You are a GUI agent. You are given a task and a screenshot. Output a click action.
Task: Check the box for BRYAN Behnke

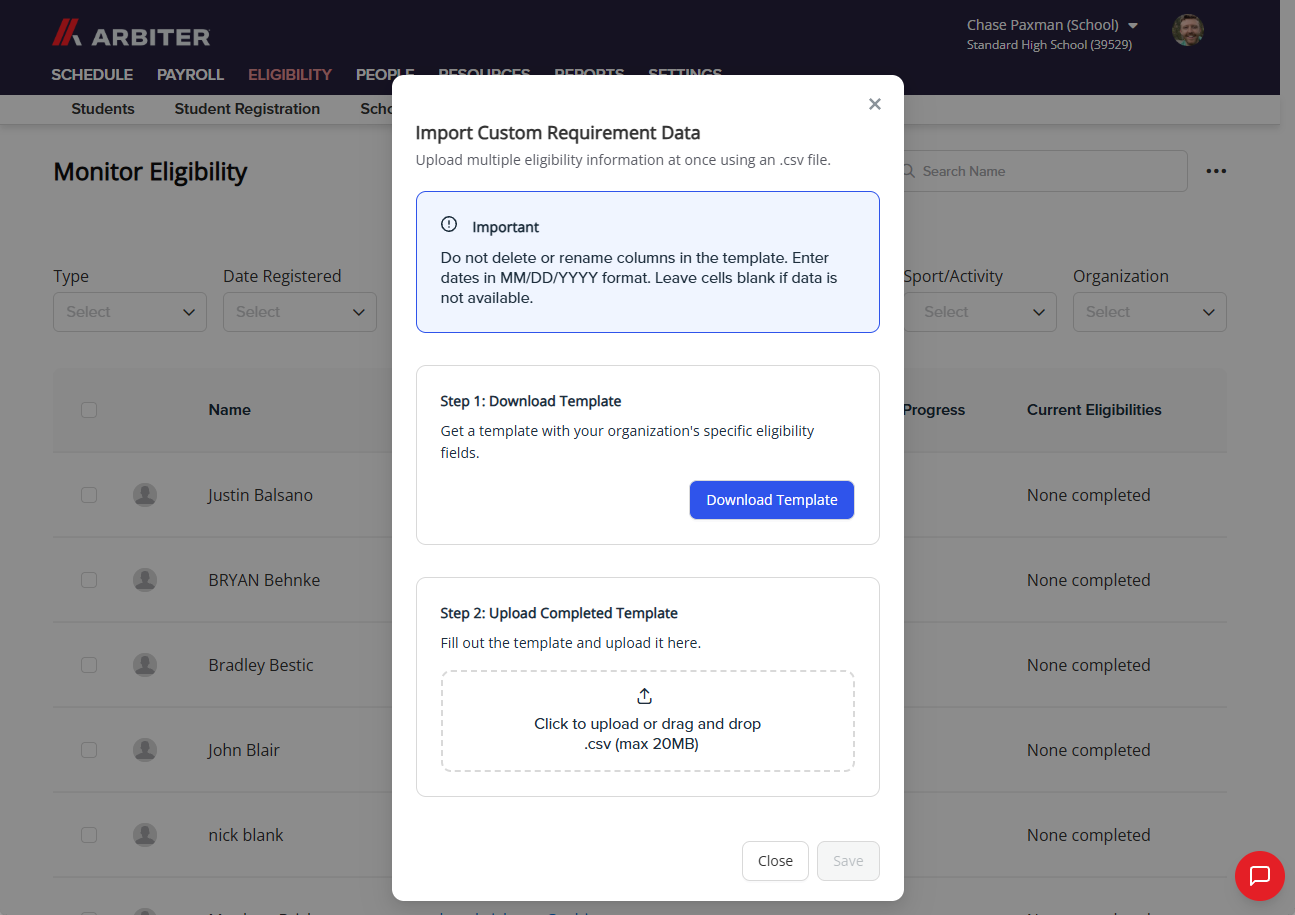tap(89, 580)
